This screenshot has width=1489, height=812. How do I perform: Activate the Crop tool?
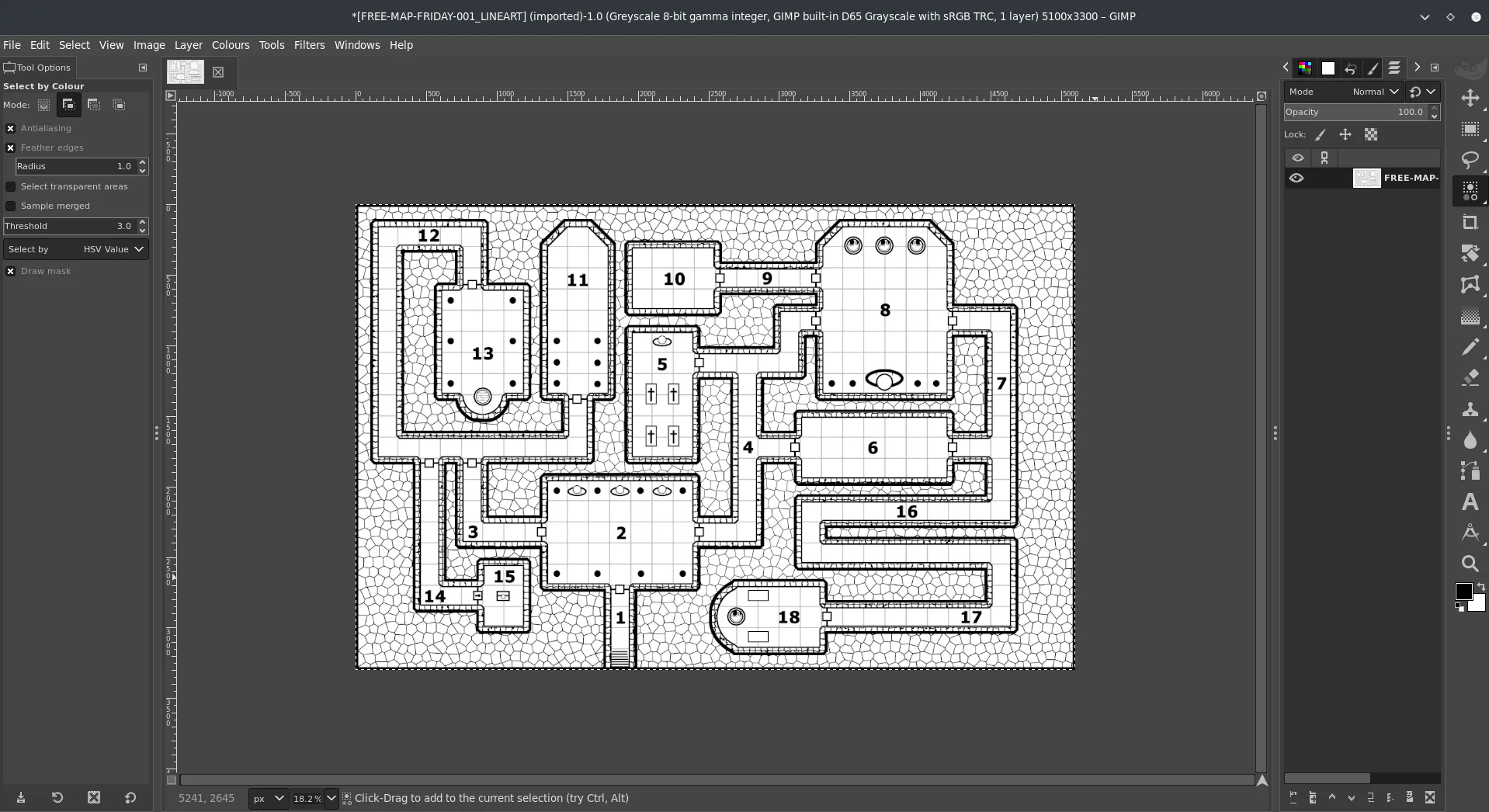pyautogui.click(x=1470, y=223)
